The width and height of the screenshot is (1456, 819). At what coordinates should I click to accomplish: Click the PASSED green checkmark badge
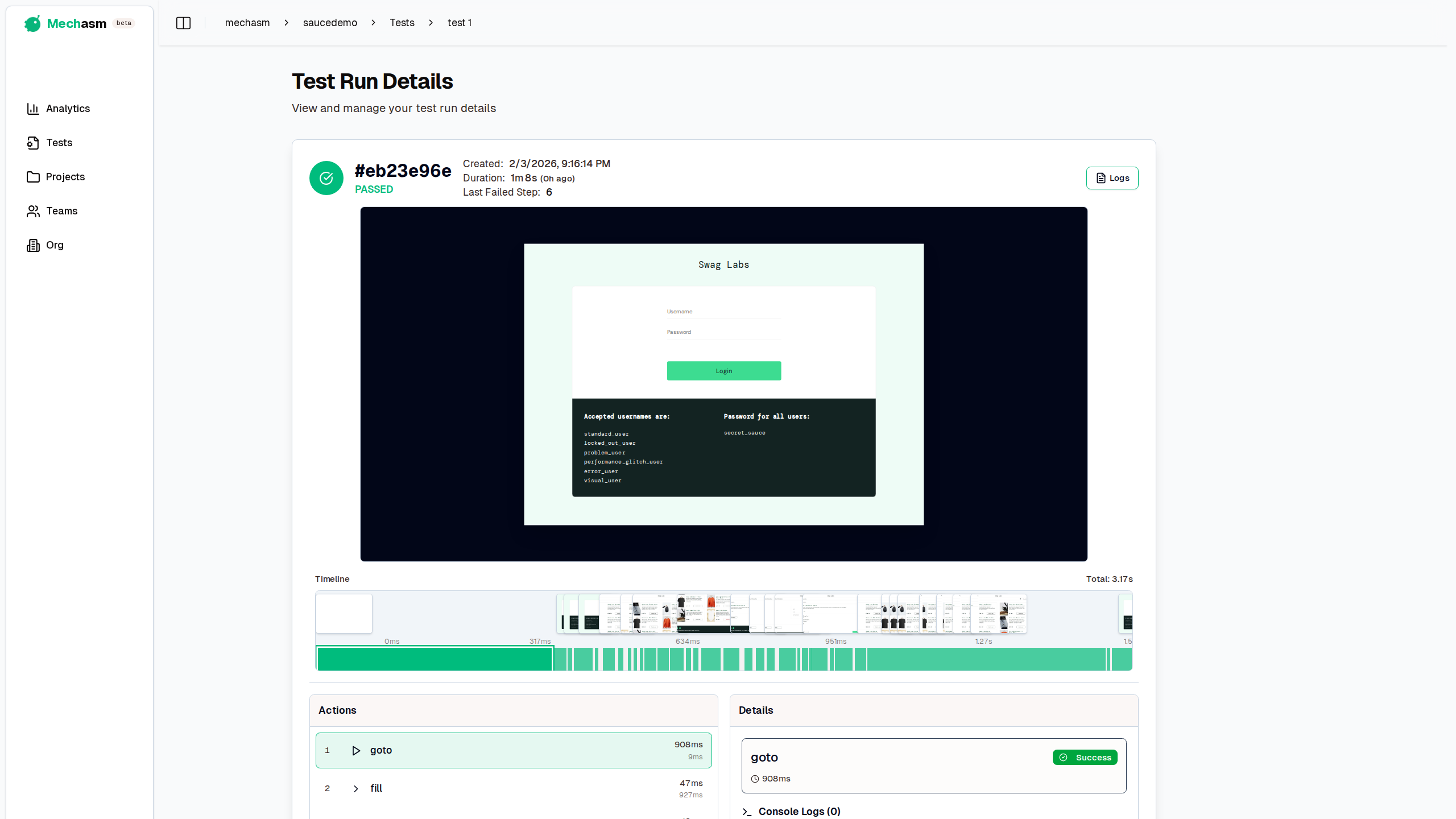pos(326,178)
